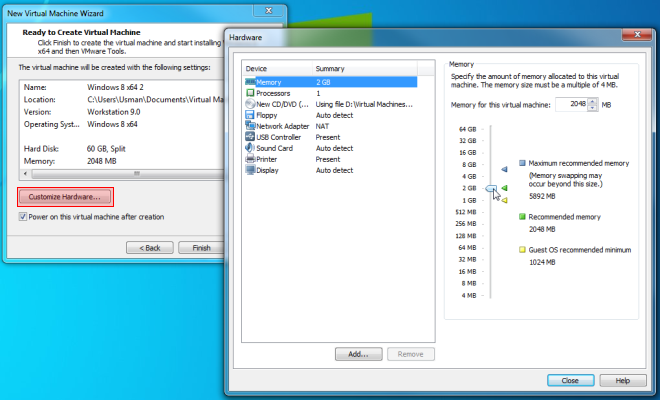This screenshot has width=660, height=400.
Task: Click the '5892 MB' maximum memory value
Action: (542, 196)
